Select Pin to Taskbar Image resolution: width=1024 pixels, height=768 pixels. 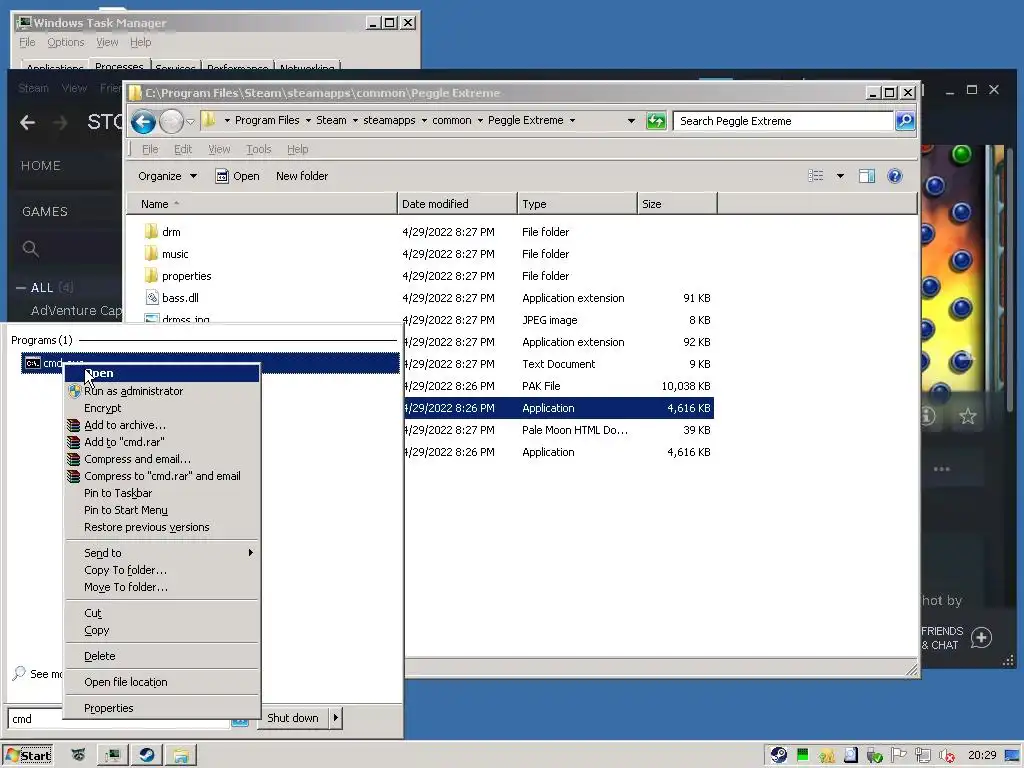[162, 493]
